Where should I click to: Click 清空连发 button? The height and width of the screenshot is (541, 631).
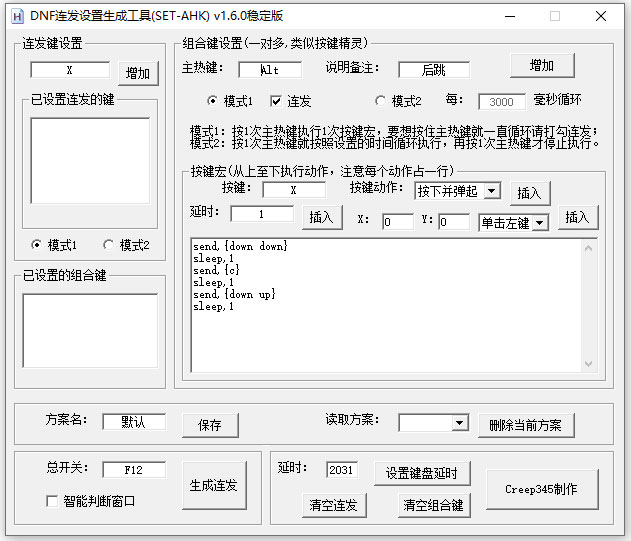click(x=334, y=505)
